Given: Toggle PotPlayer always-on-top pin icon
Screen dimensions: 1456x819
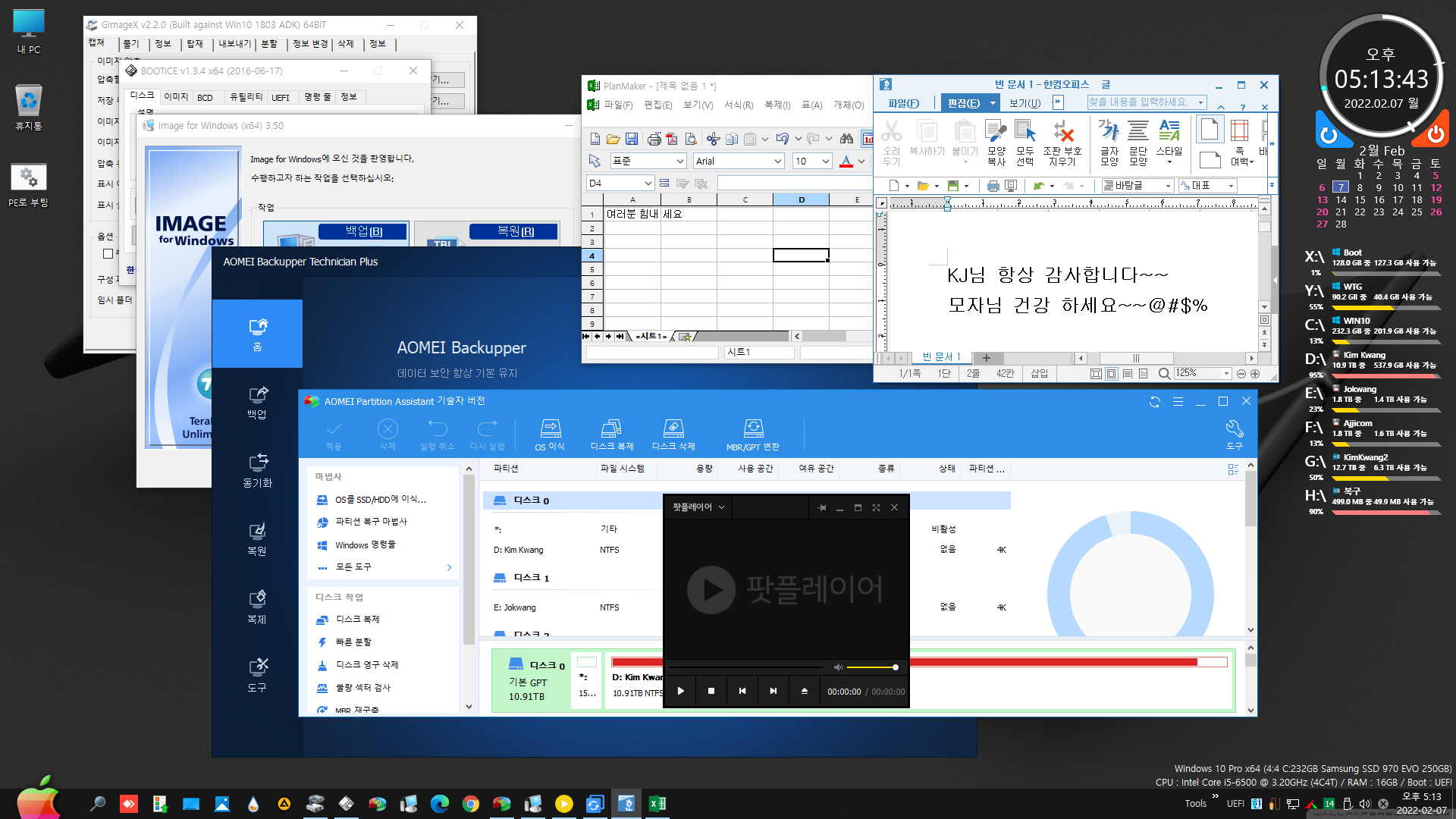Looking at the screenshot, I should [822, 507].
